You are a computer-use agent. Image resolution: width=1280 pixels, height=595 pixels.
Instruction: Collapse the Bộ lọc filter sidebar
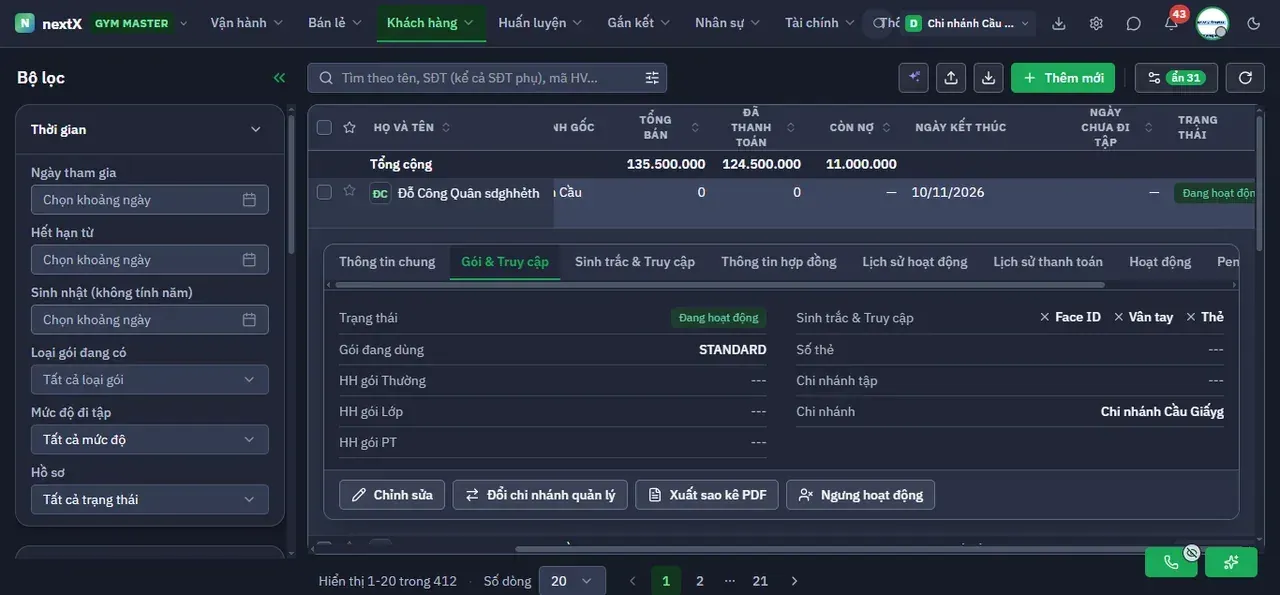pyautogui.click(x=279, y=78)
